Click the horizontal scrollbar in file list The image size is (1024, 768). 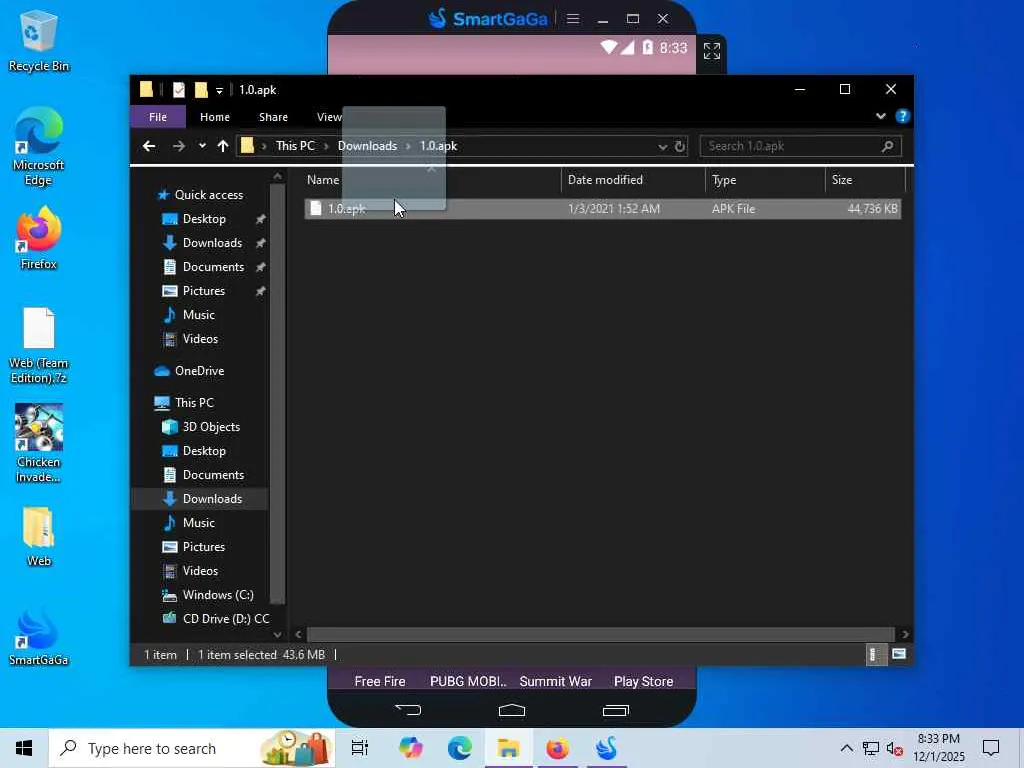click(600, 634)
